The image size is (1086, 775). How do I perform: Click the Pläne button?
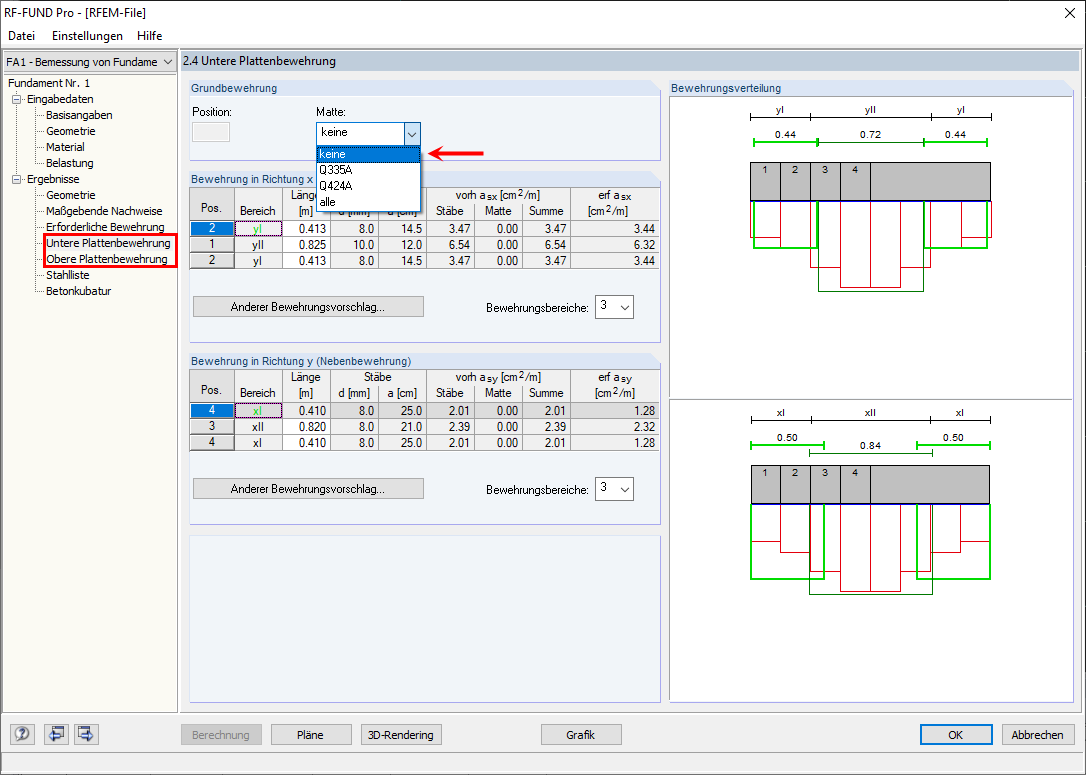click(x=310, y=735)
